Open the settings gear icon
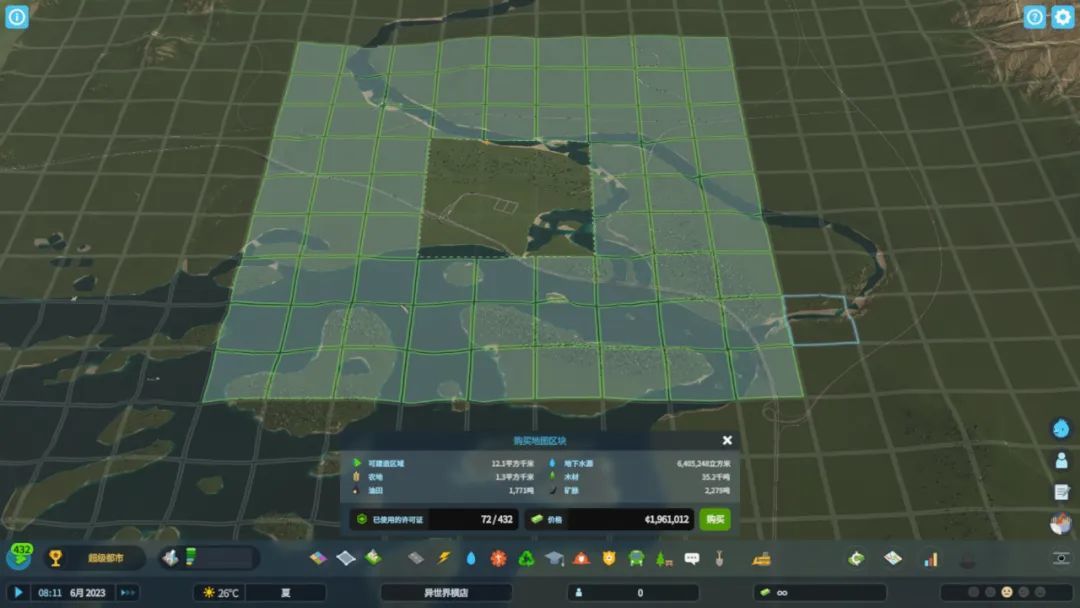 [x=1062, y=17]
